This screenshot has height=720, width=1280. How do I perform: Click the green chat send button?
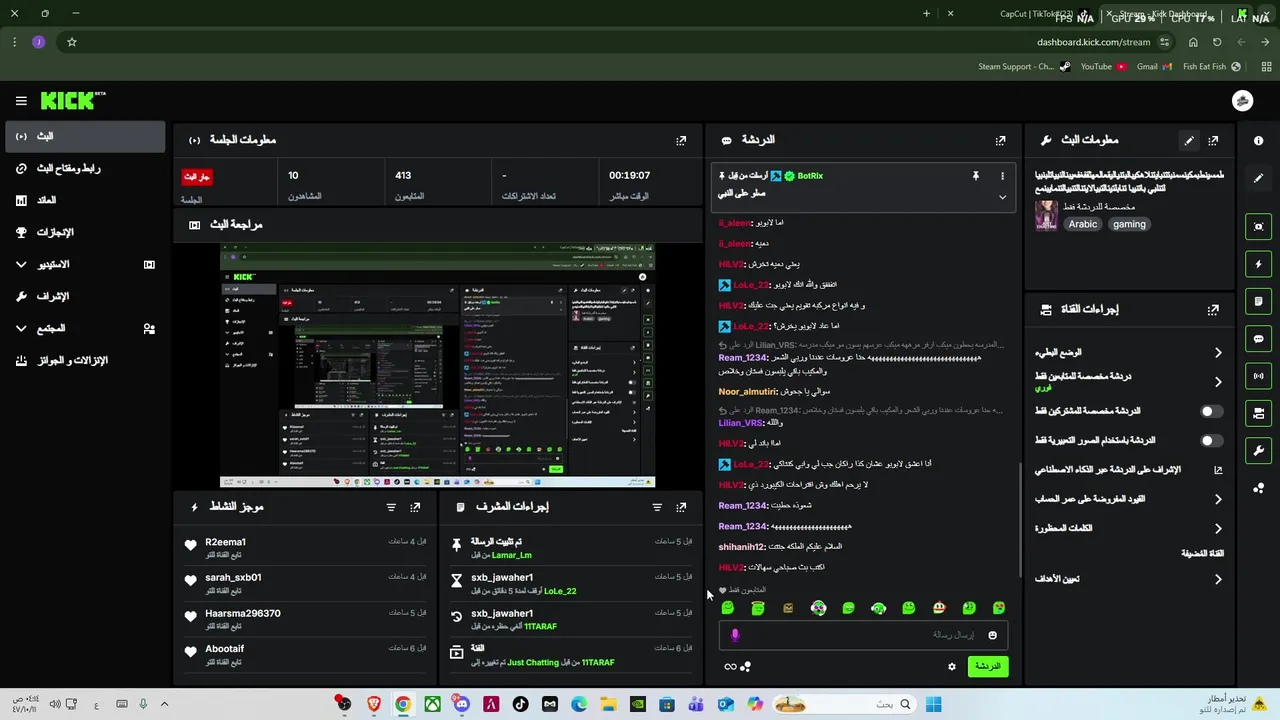pos(987,667)
